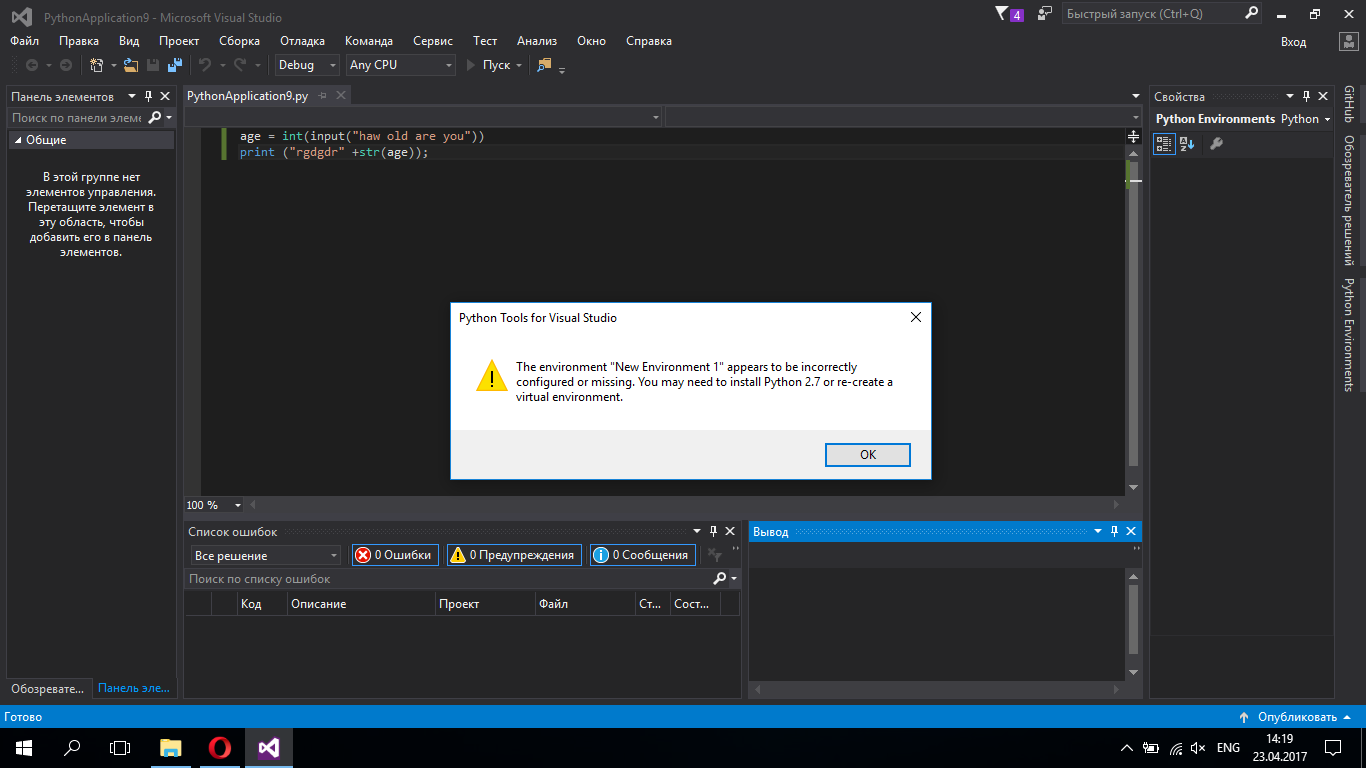Viewport: 1366px width, 768px height.
Task: Click the Вход sign-in link
Action: point(1293,41)
